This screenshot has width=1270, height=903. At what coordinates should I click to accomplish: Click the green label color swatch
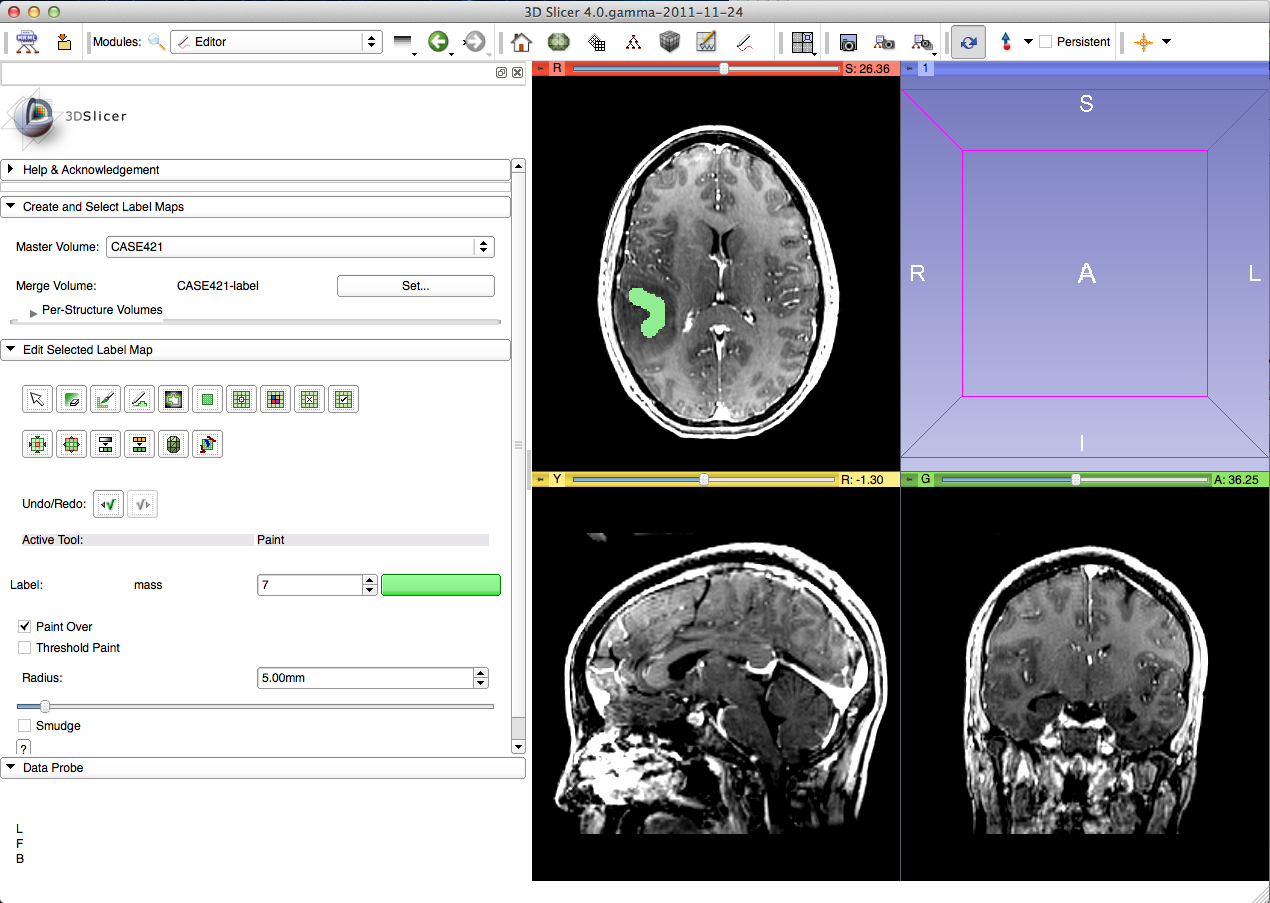click(440, 585)
